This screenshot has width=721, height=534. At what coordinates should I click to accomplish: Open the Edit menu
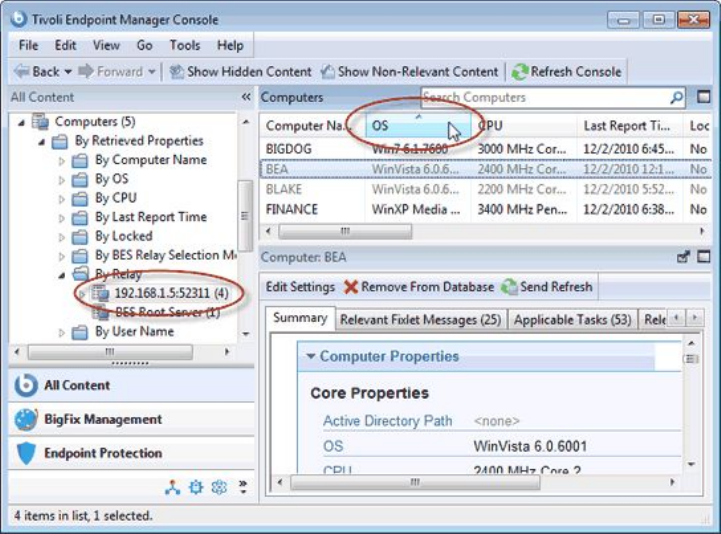[65, 45]
